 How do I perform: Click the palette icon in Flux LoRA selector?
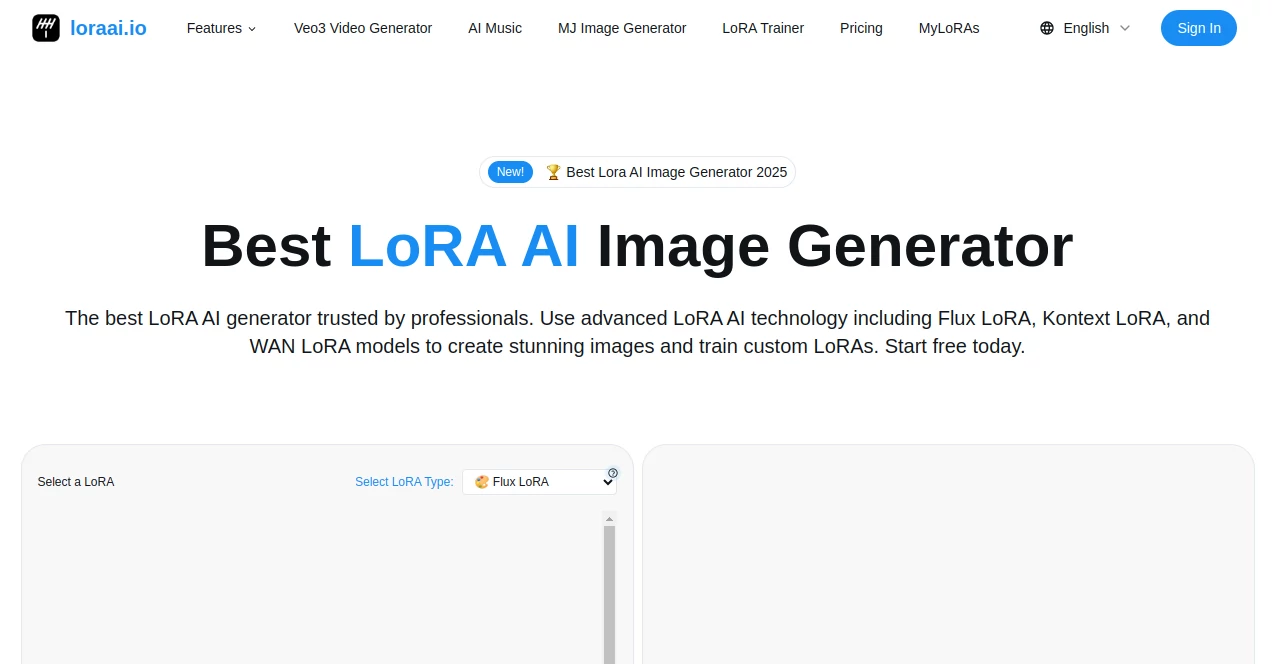pyautogui.click(x=482, y=482)
